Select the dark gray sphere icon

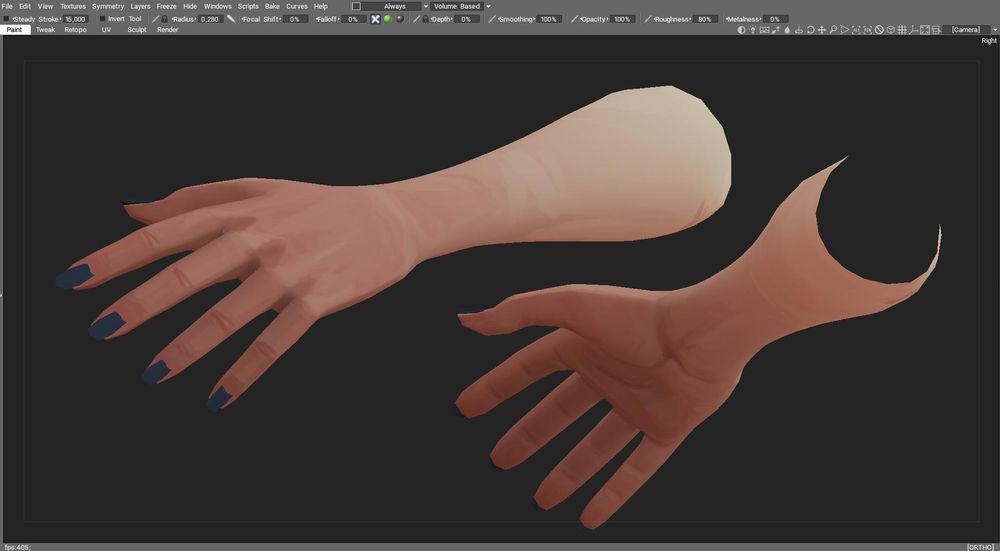click(x=399, y=18)
